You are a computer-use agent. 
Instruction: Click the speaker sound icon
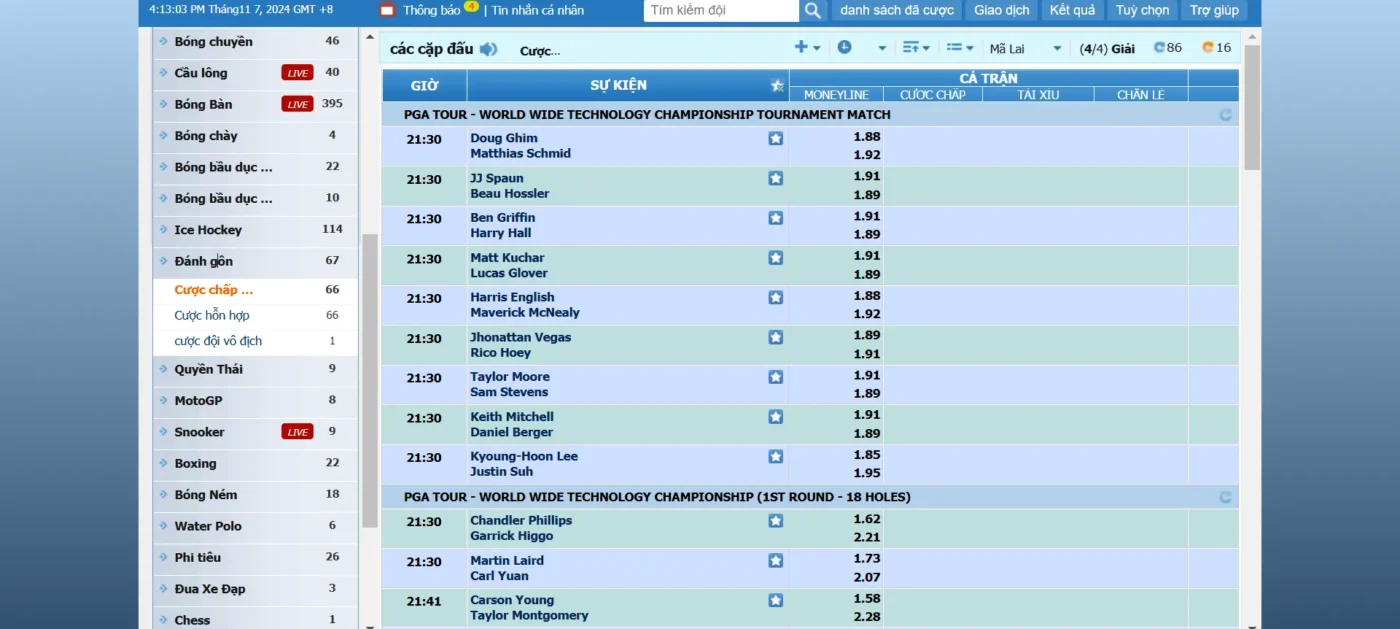pos(488,49)
